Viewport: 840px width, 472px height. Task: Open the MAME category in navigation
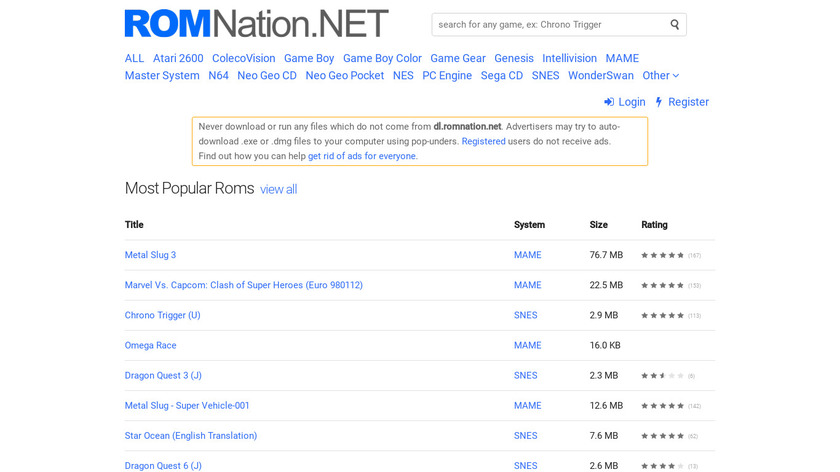pyautogui.click(x=622, y=58)
